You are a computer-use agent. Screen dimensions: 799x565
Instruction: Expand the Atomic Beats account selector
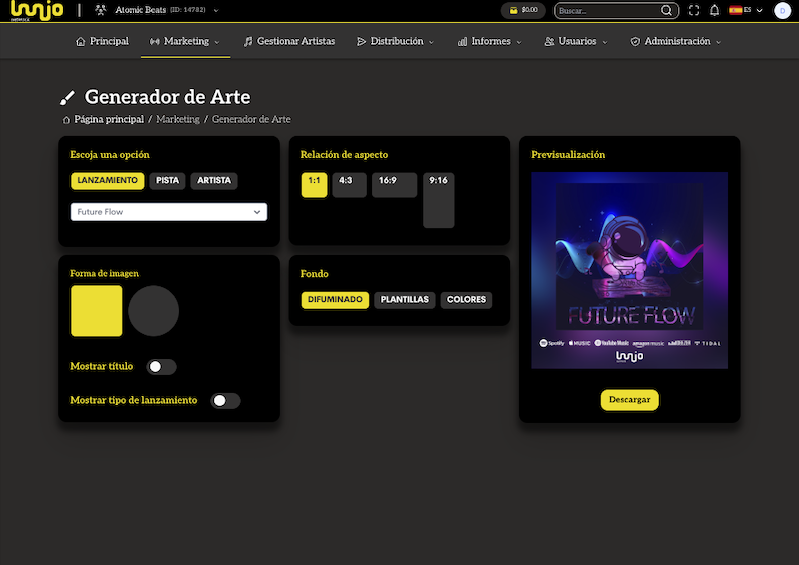click(x=216, y=10)
